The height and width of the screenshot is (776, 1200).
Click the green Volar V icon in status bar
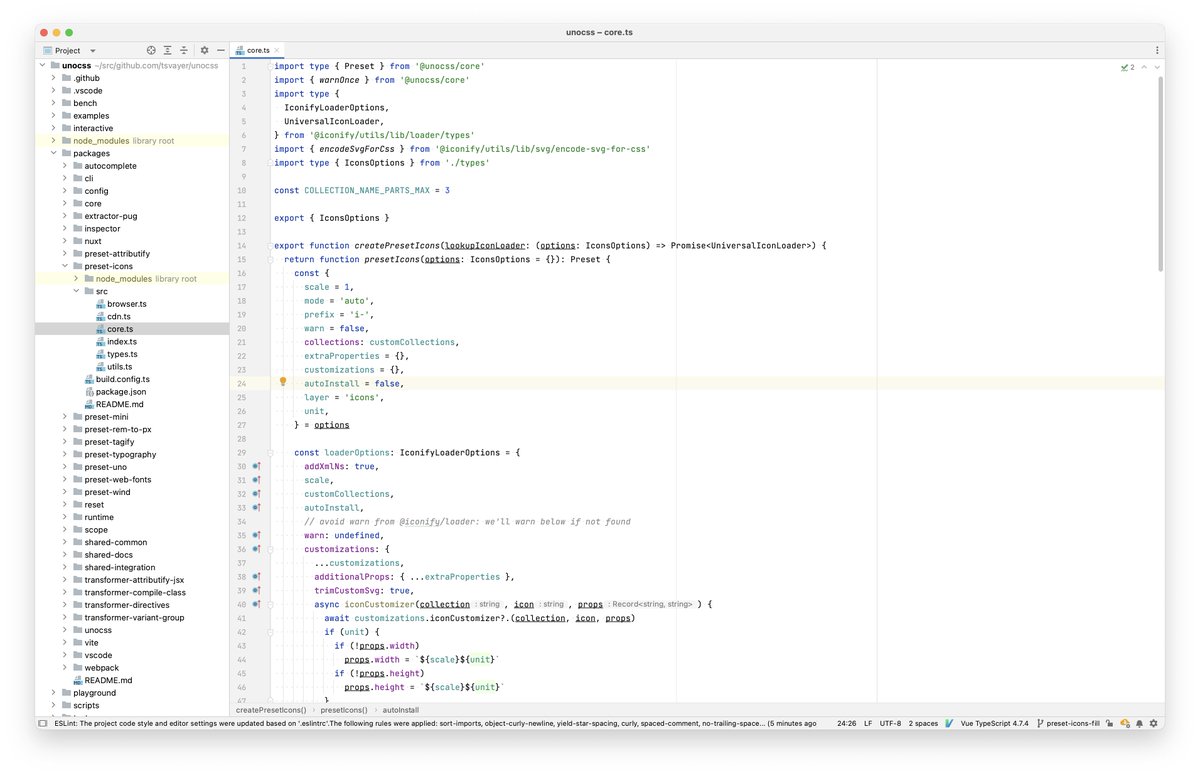pos(947,723)
